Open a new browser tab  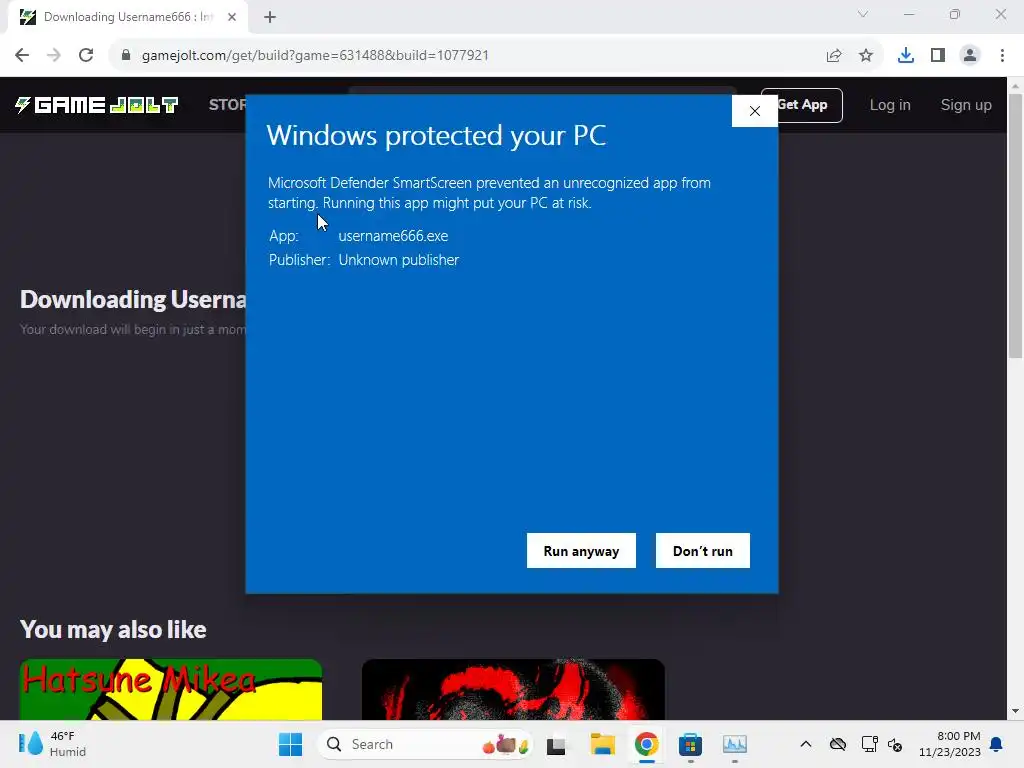click(x=270, y=17)
